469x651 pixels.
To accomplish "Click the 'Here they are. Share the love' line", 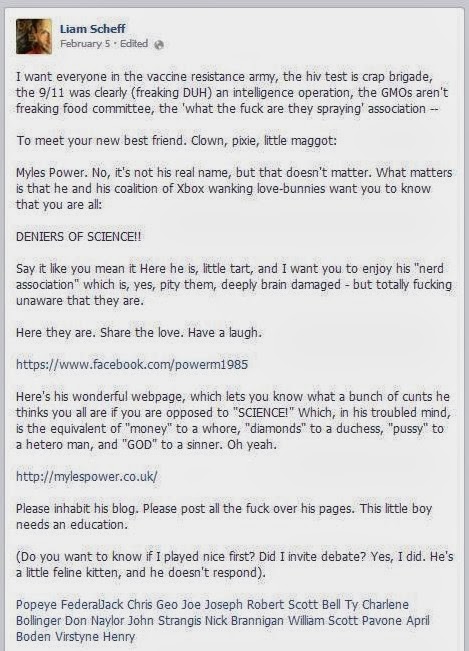I will pos(139,333).
